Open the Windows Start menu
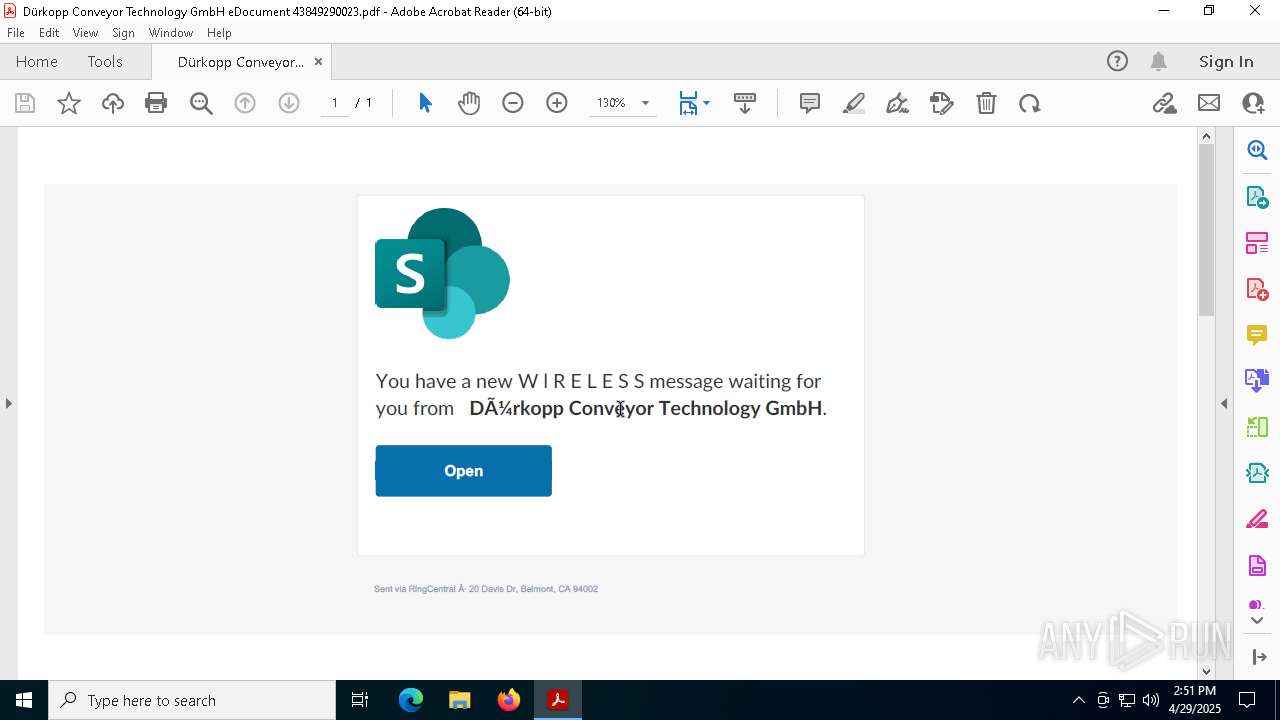The width and height of the screenshot is (1280, 720). (24, 700)
